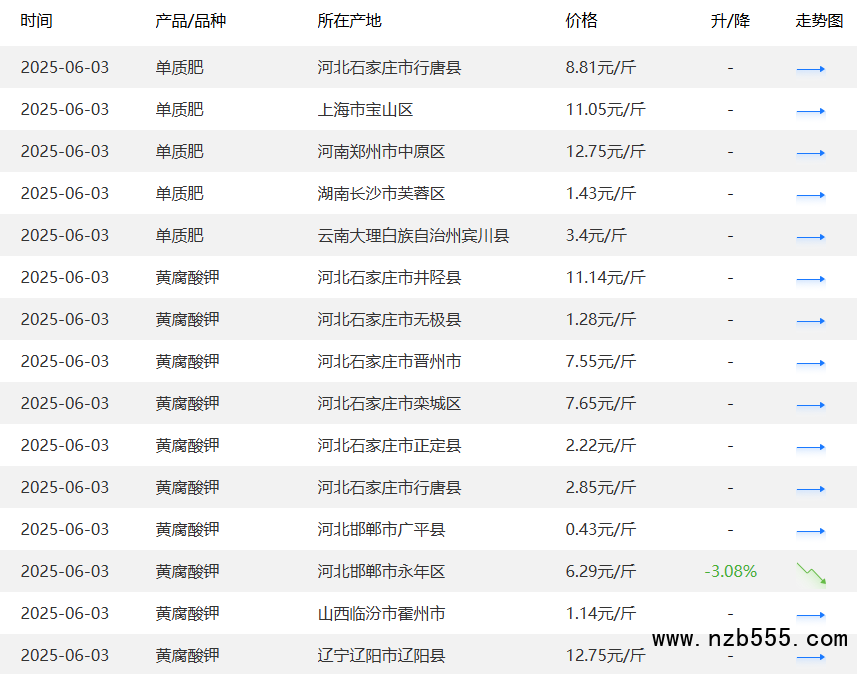Open trend arrow for 云南大理白族自治州宾川县

point(811,237)
